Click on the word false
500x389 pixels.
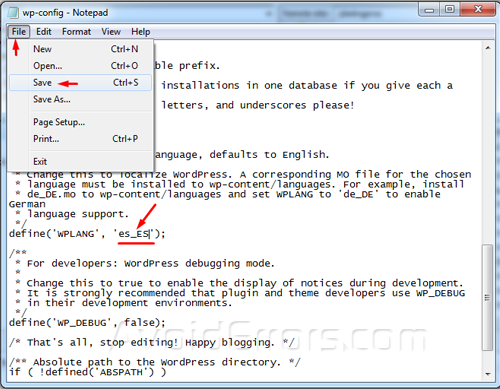[139, 323]
